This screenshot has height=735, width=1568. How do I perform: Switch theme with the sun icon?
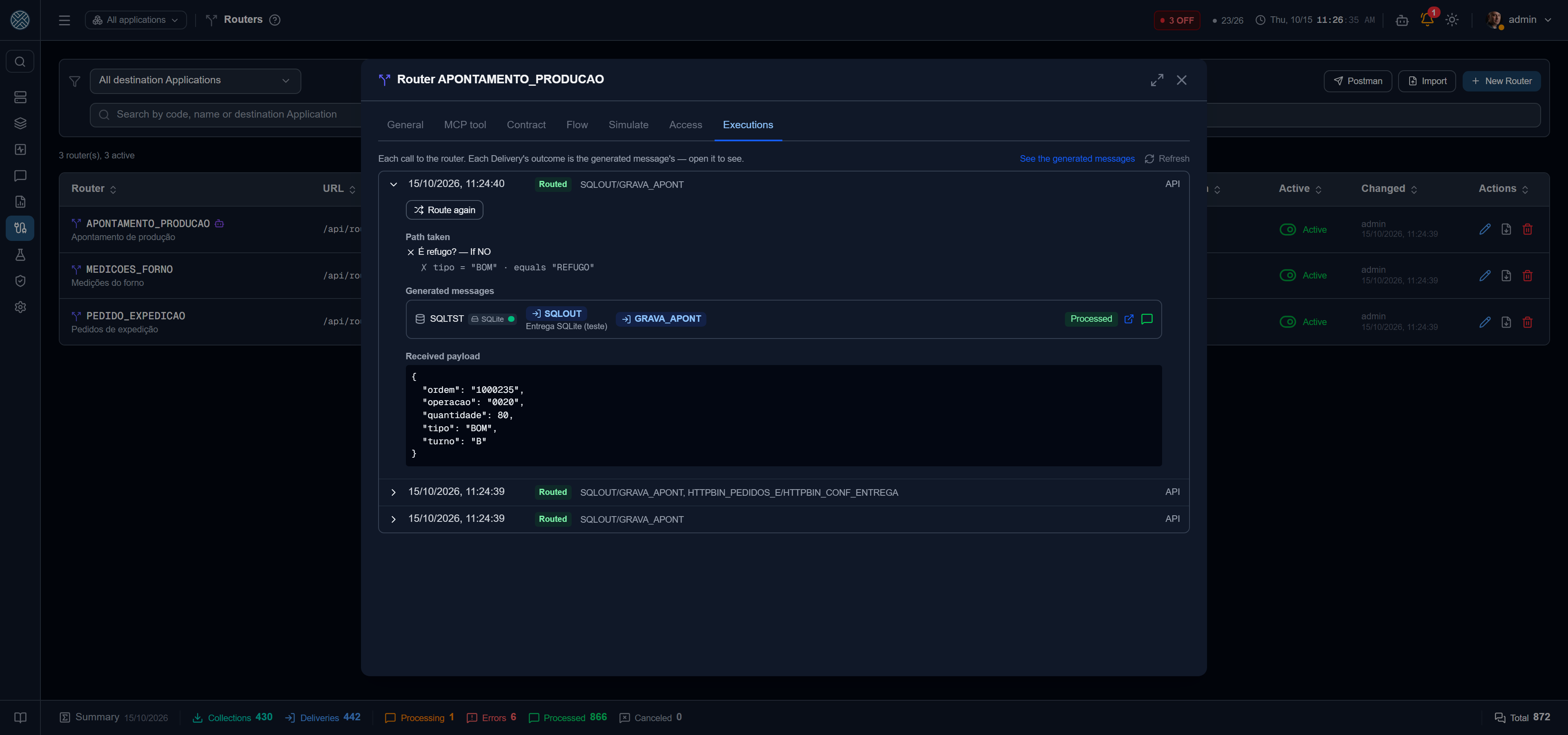[x=1452, y=20]
